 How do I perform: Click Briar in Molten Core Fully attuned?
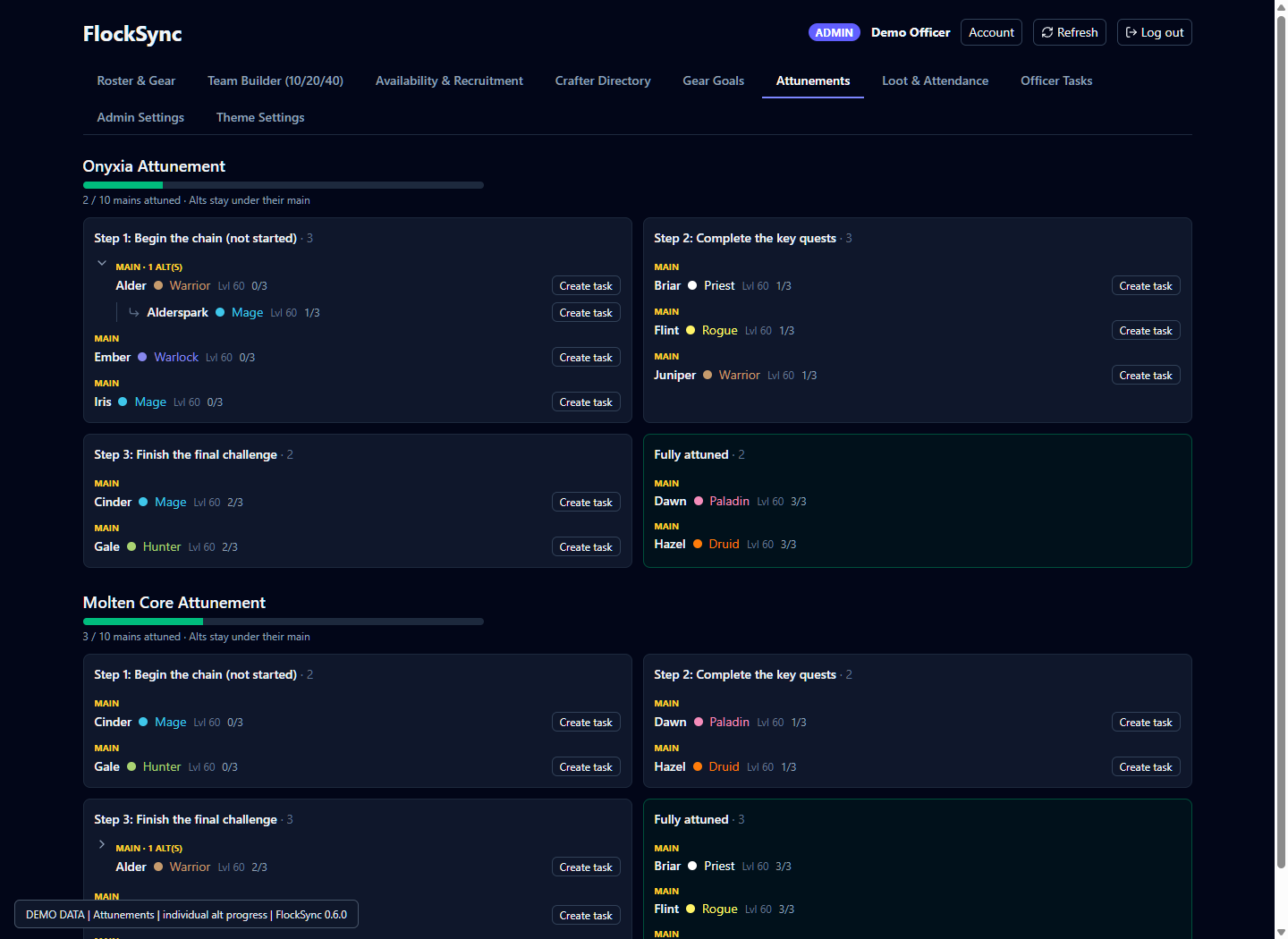coord(667,867)
